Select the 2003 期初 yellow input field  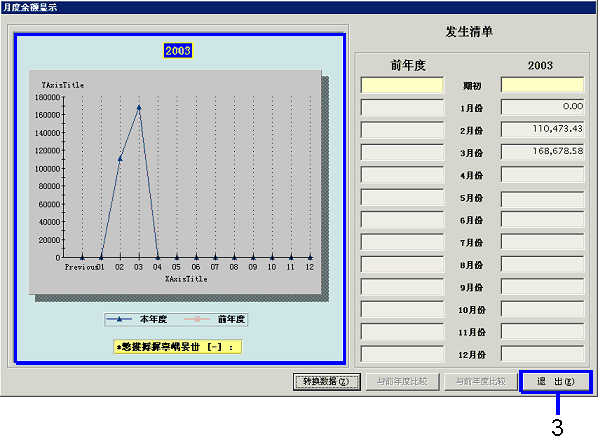(542, 85)
